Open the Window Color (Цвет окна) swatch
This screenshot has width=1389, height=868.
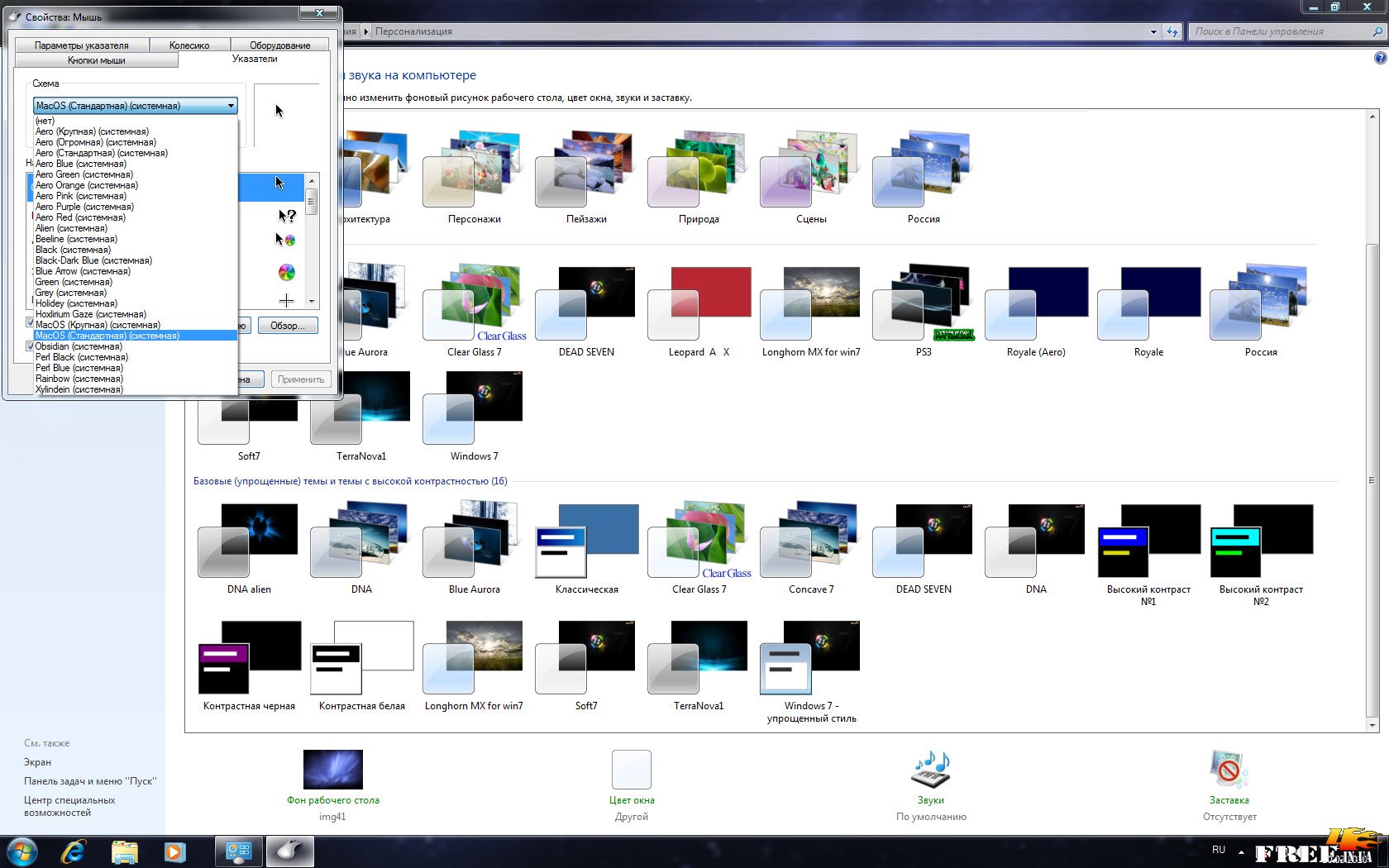coord(632,770)
